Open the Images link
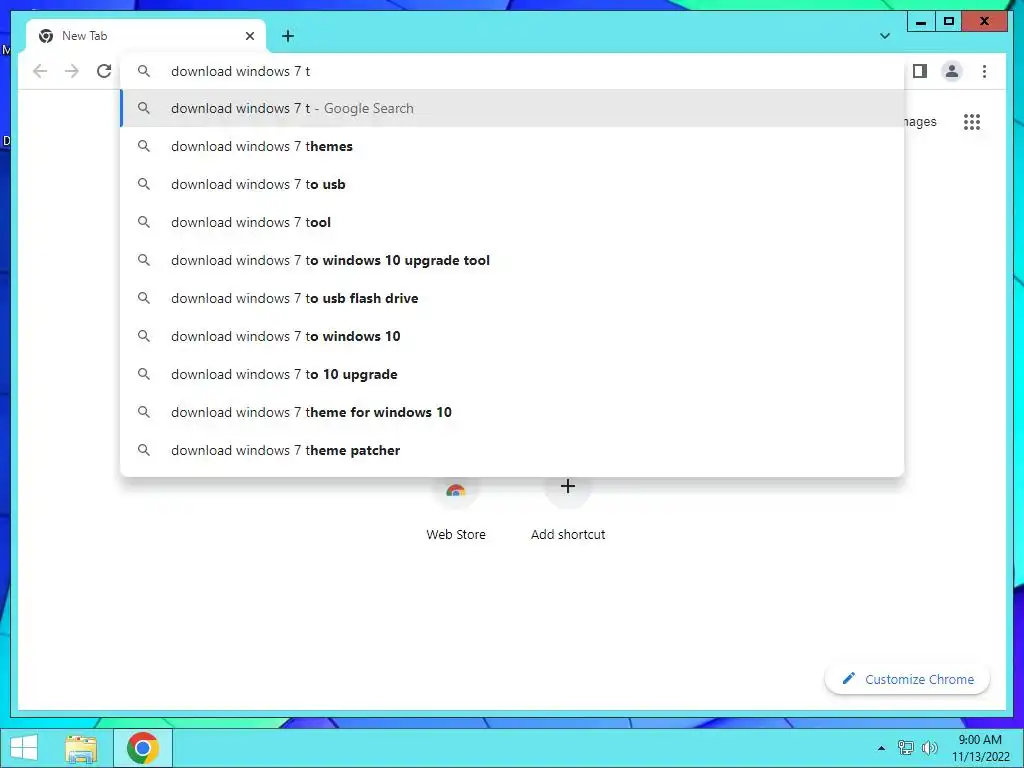Screen dimensions: 1024x768 920,121
